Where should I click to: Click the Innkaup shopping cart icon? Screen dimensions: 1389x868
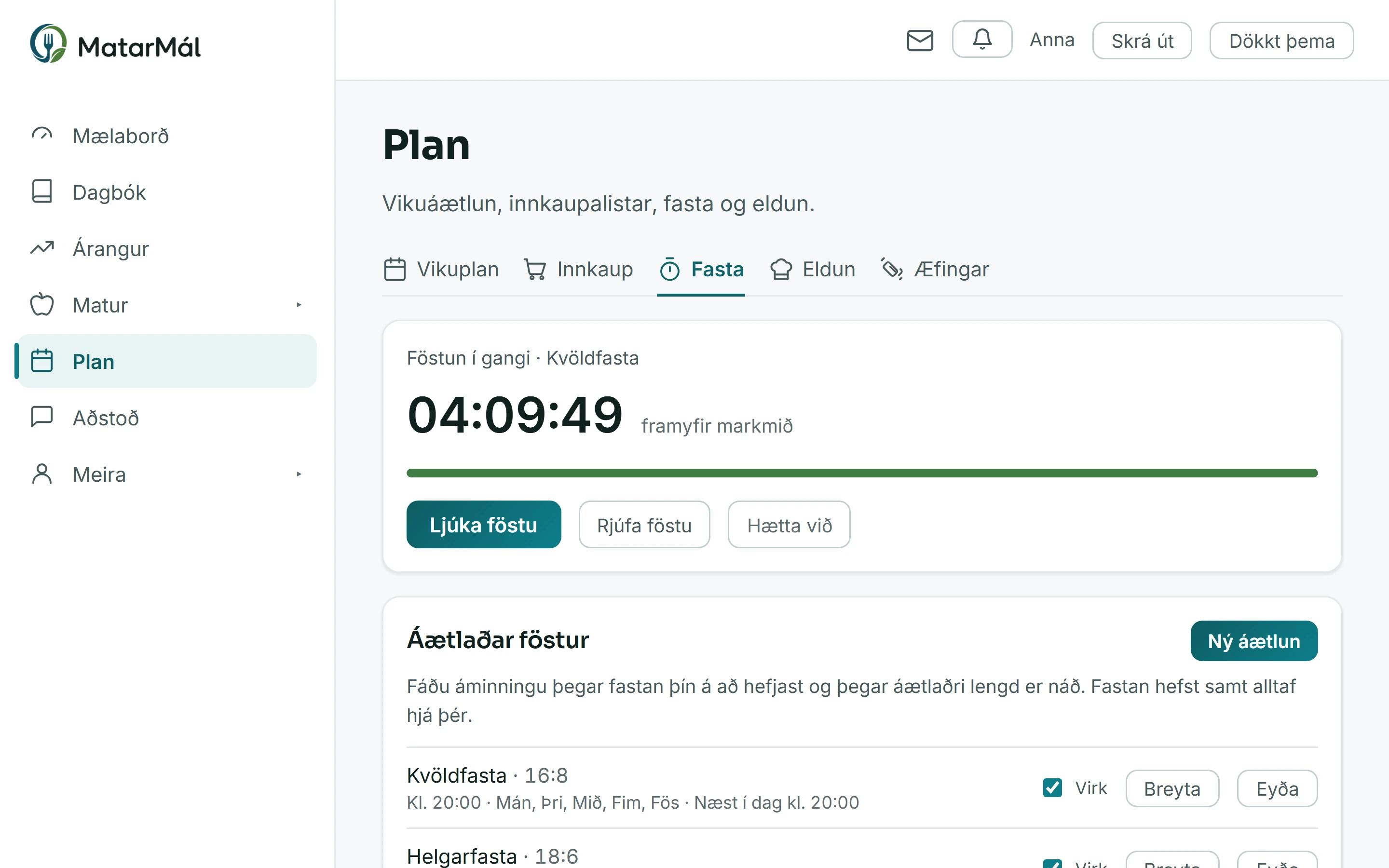[x=535, y=269]
